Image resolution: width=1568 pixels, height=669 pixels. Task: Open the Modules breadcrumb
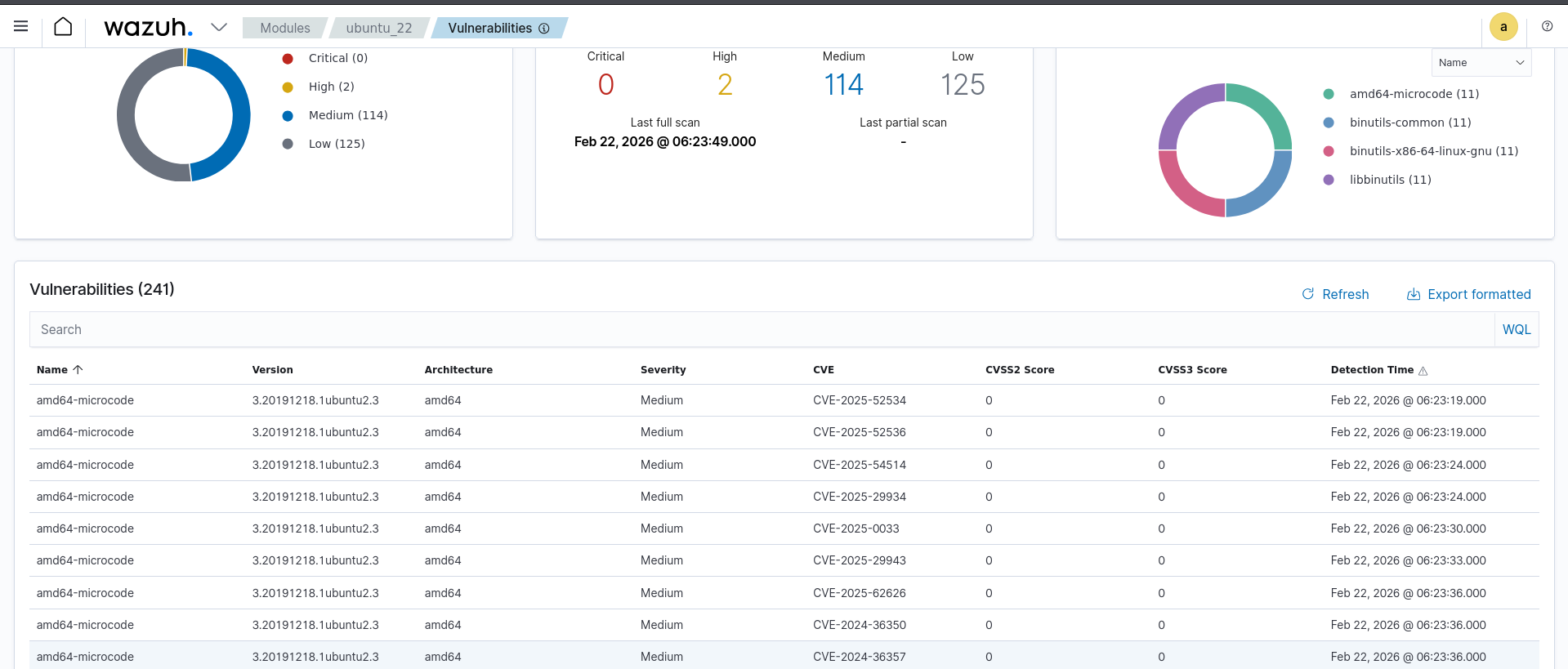(285, 28)
